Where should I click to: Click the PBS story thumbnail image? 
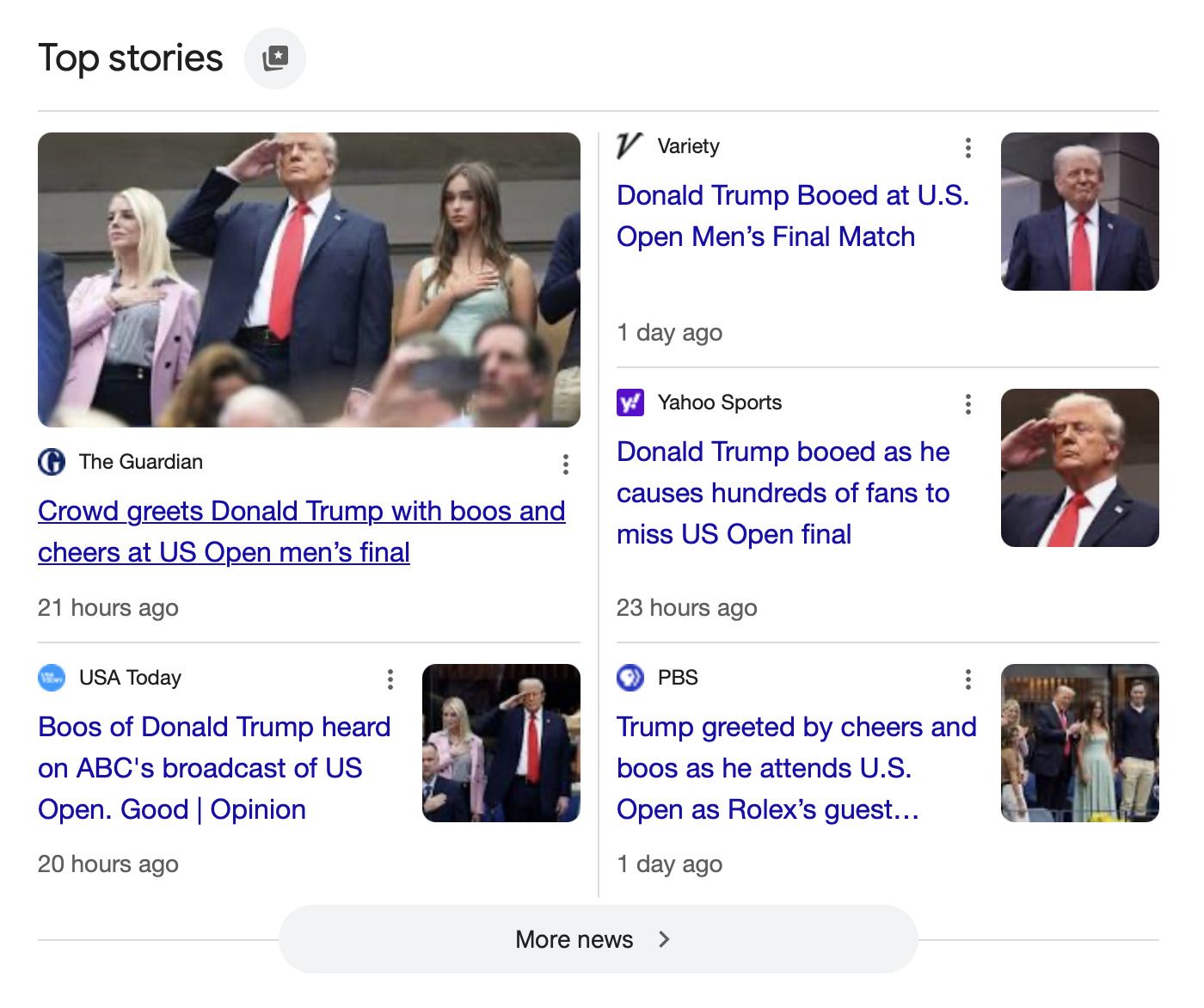coord(1079,743)
